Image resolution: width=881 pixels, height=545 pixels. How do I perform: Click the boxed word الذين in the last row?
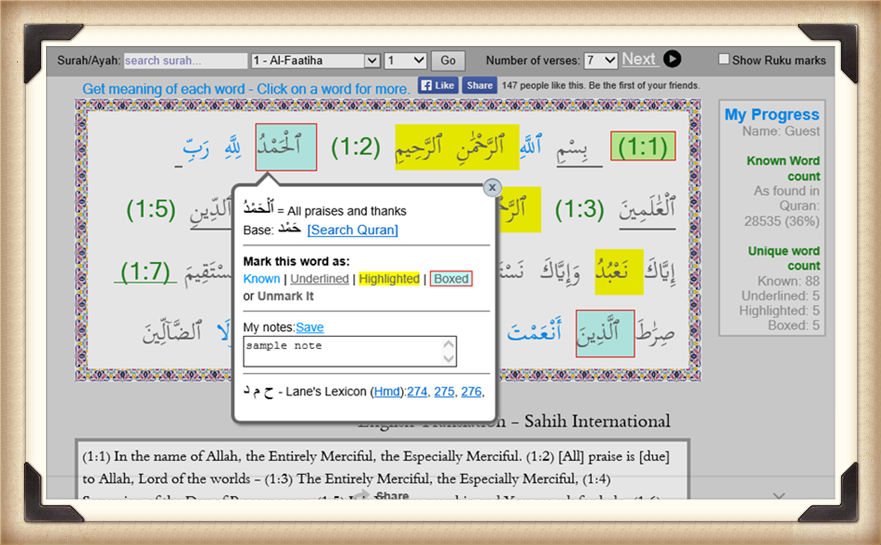tap(605, 333)
